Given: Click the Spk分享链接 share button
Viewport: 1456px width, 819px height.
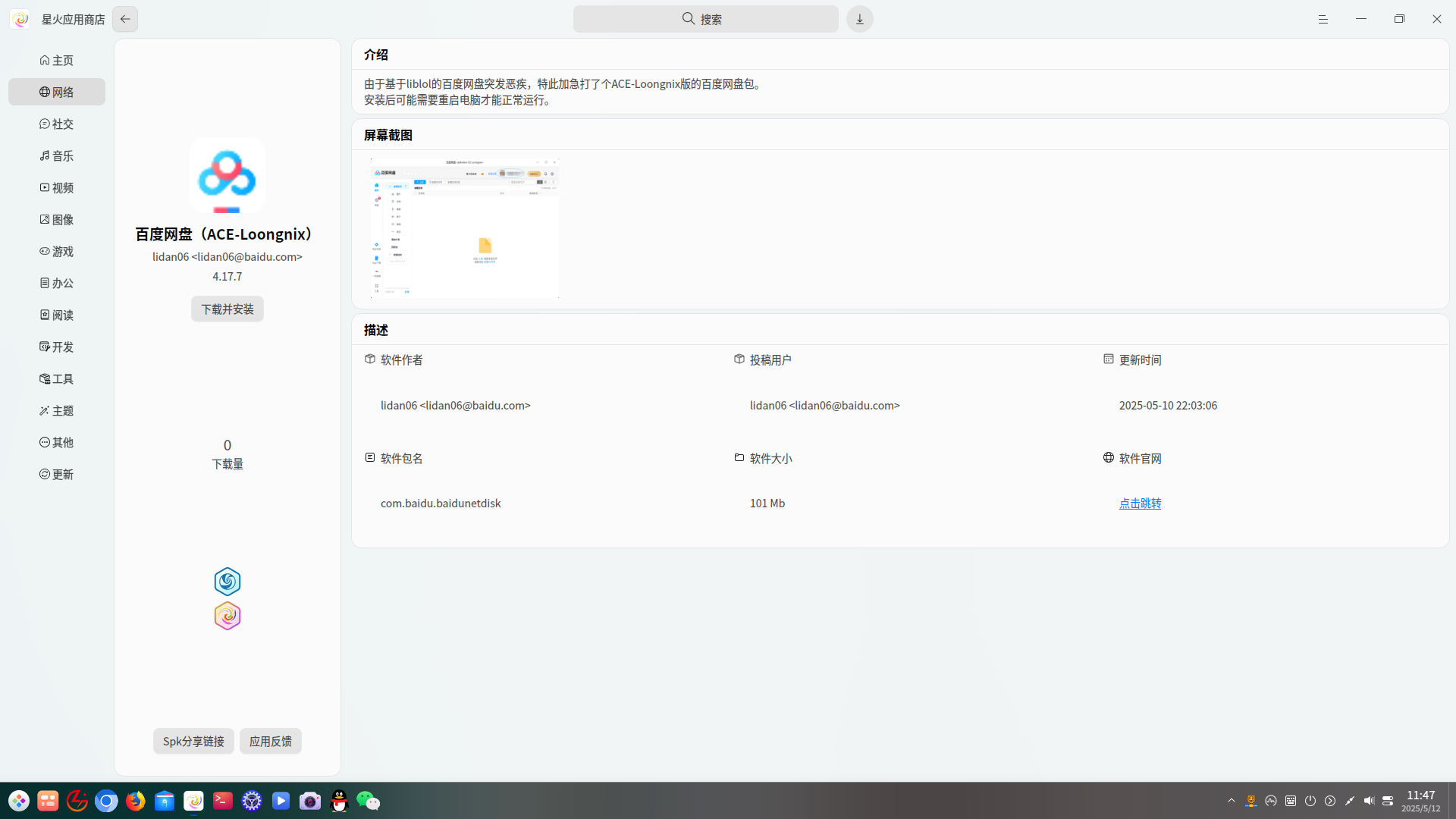Looking at the screenshot, I should [193, 741].
